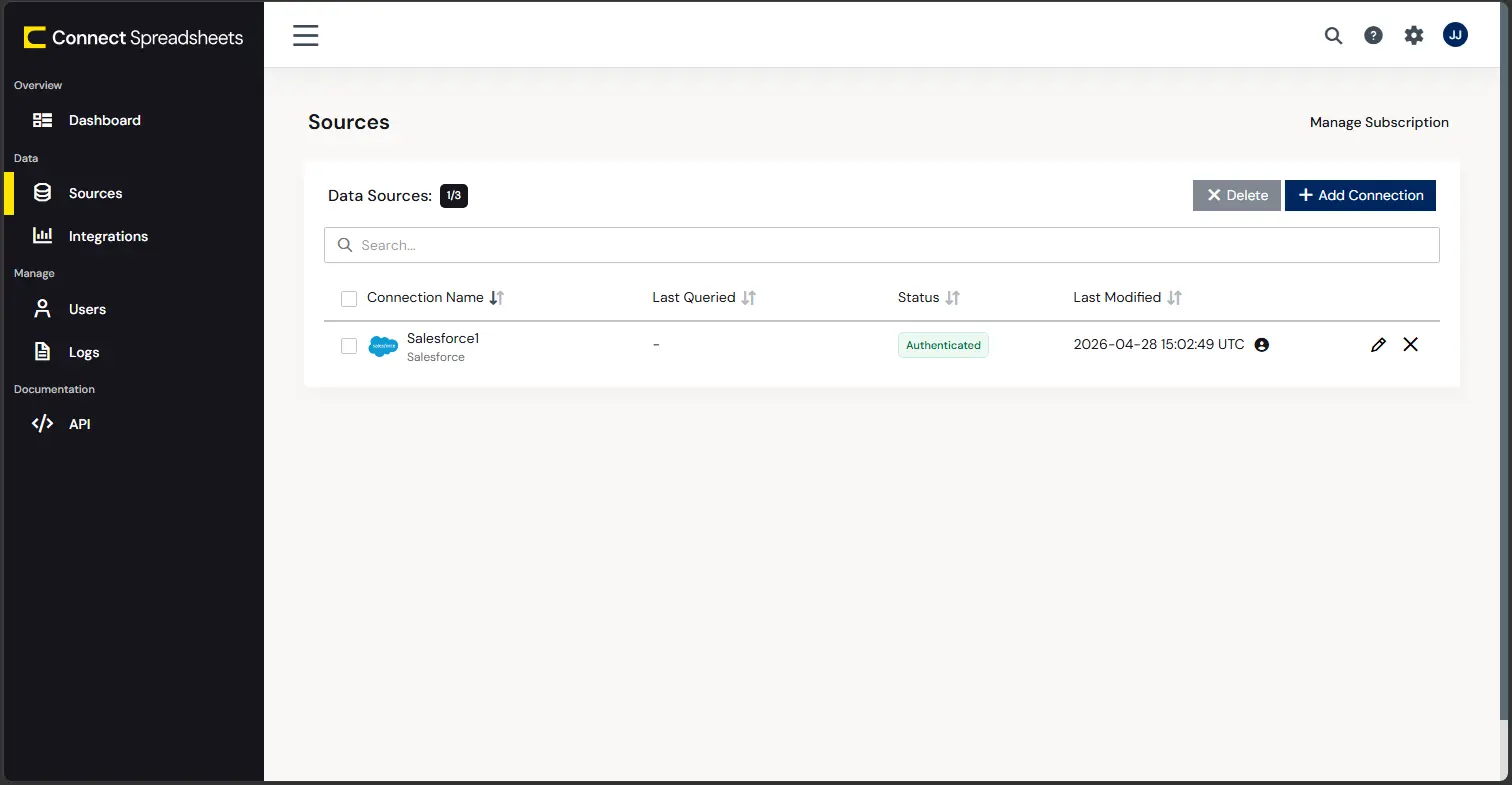Remove Salesforce1 connection with X icon
This screenshot has width=1512, height=785.
(1410, 345)
